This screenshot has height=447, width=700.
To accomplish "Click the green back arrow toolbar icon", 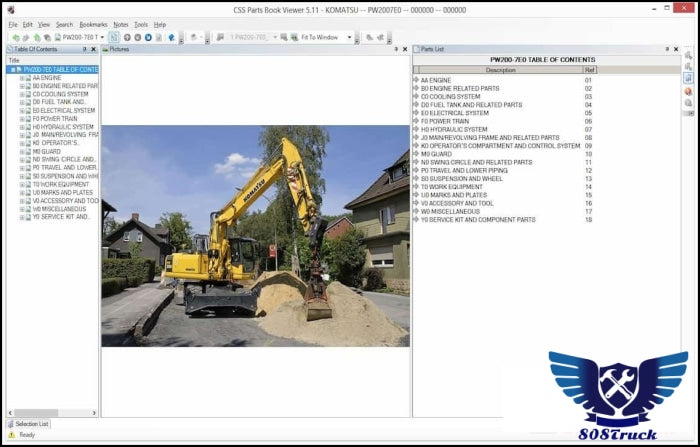I will coord(12,37).
